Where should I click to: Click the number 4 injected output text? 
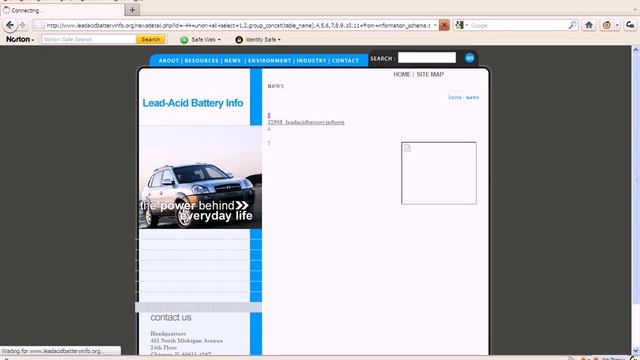point(269,129)
